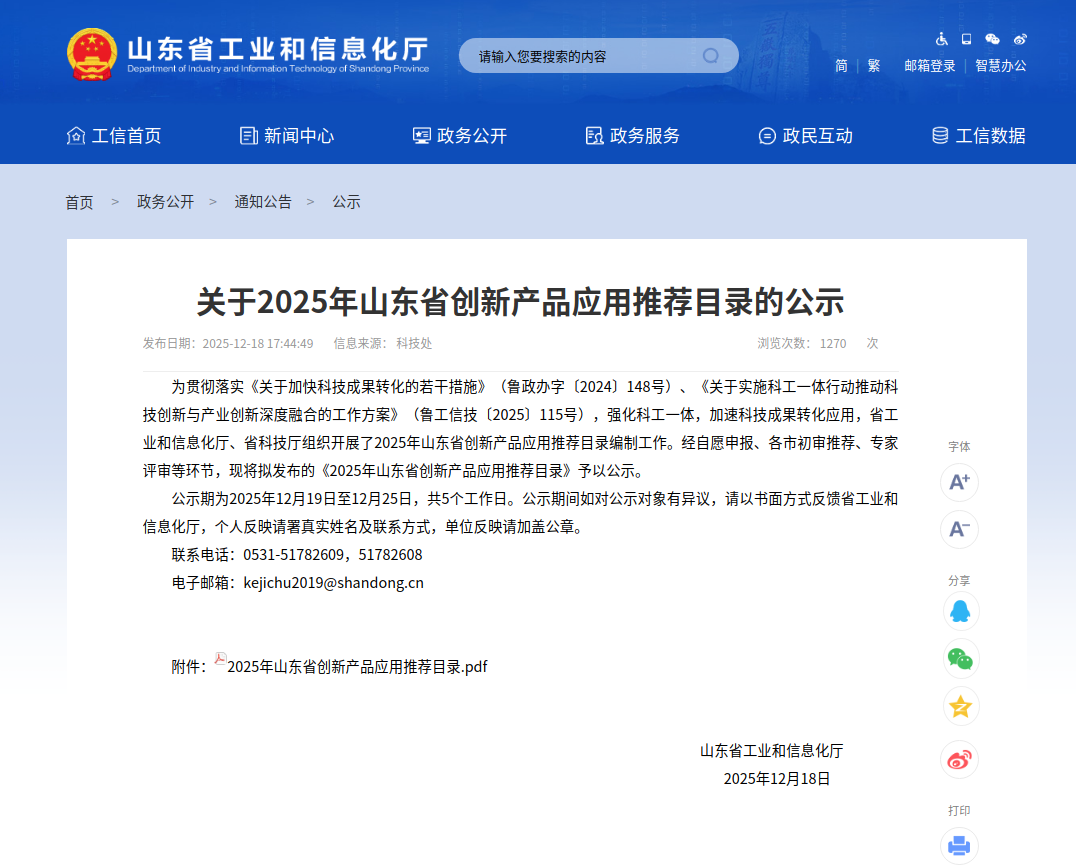The width and height of the screenshot is (1076, 866).
Task: Click the WeChat icon in the top bar
Action: (x=991, y=38)
